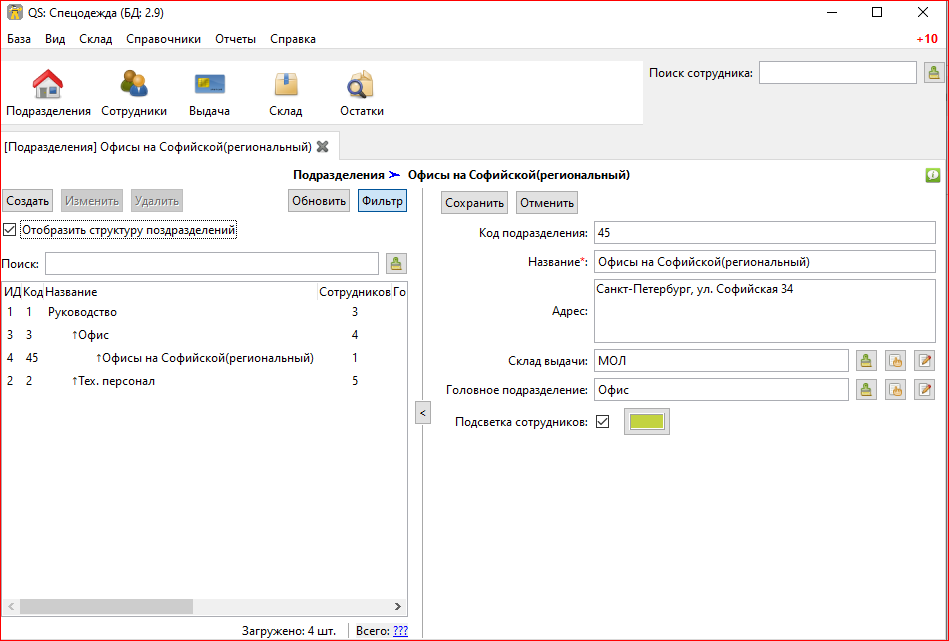
Task: Toggle Отобразить структуру подразделений checkbox
Action: click(11, 230)
